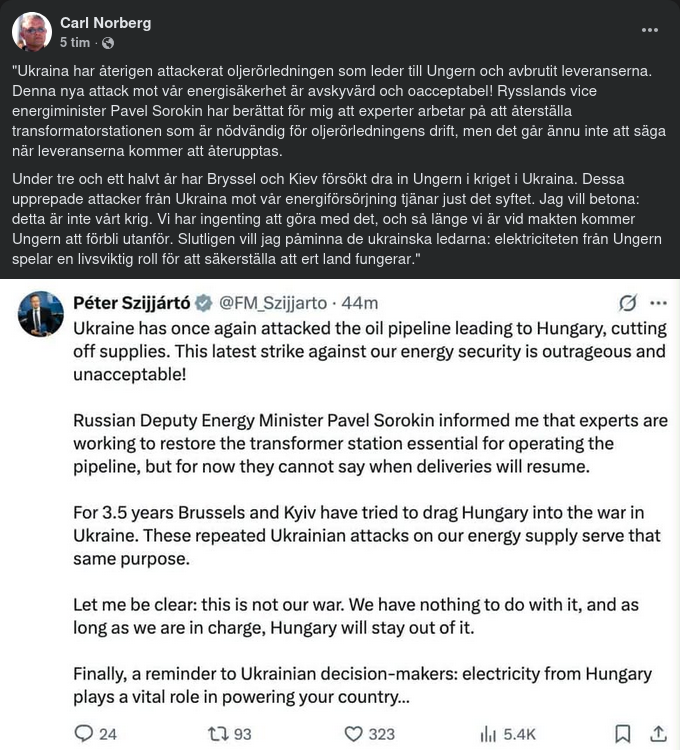Screen dimensions: 680x750
Task: Click the Grok icon on the tweet
Action: (x=628, y=303)
